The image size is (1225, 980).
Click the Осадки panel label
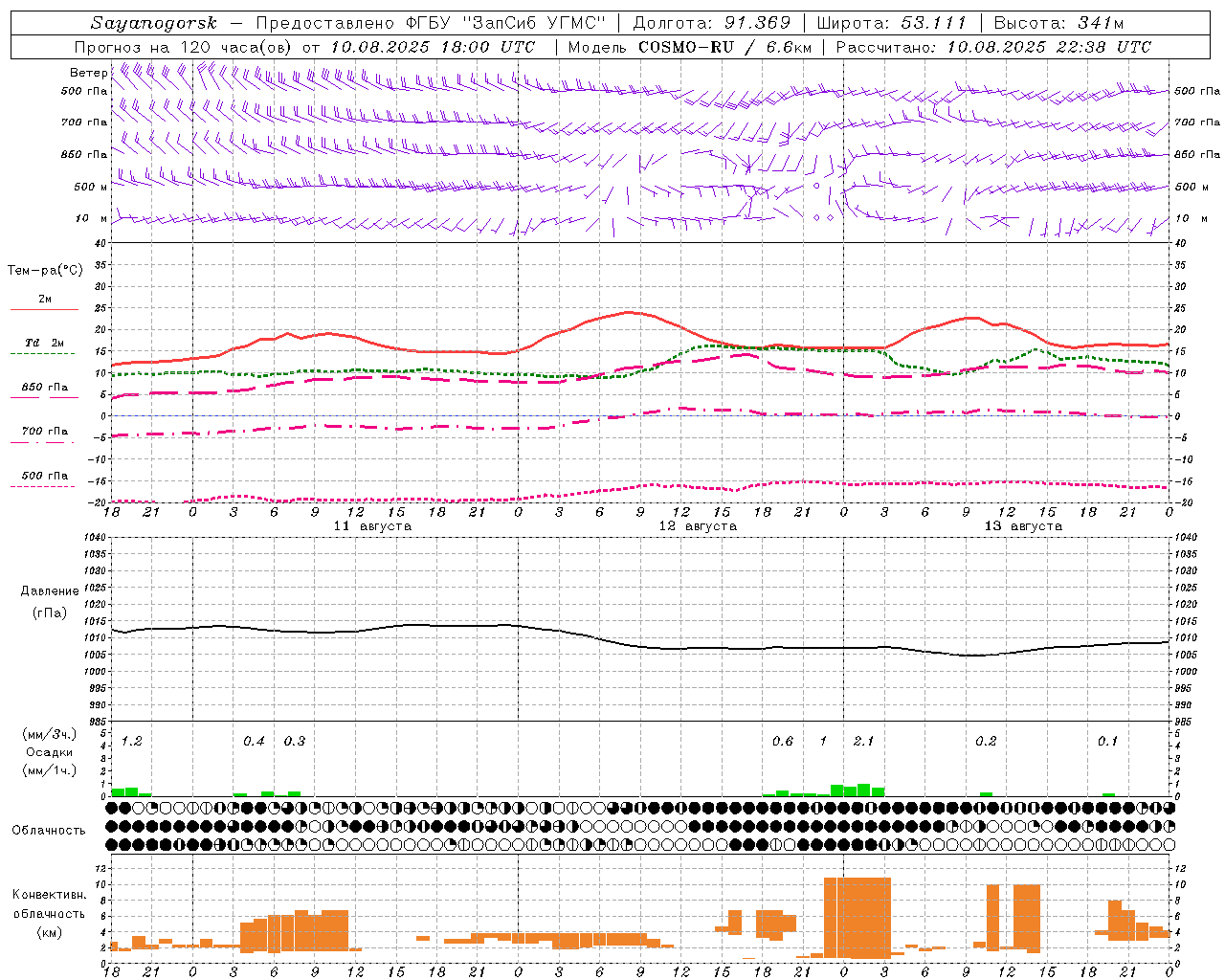pyautogui.click(x=49, y=752)
